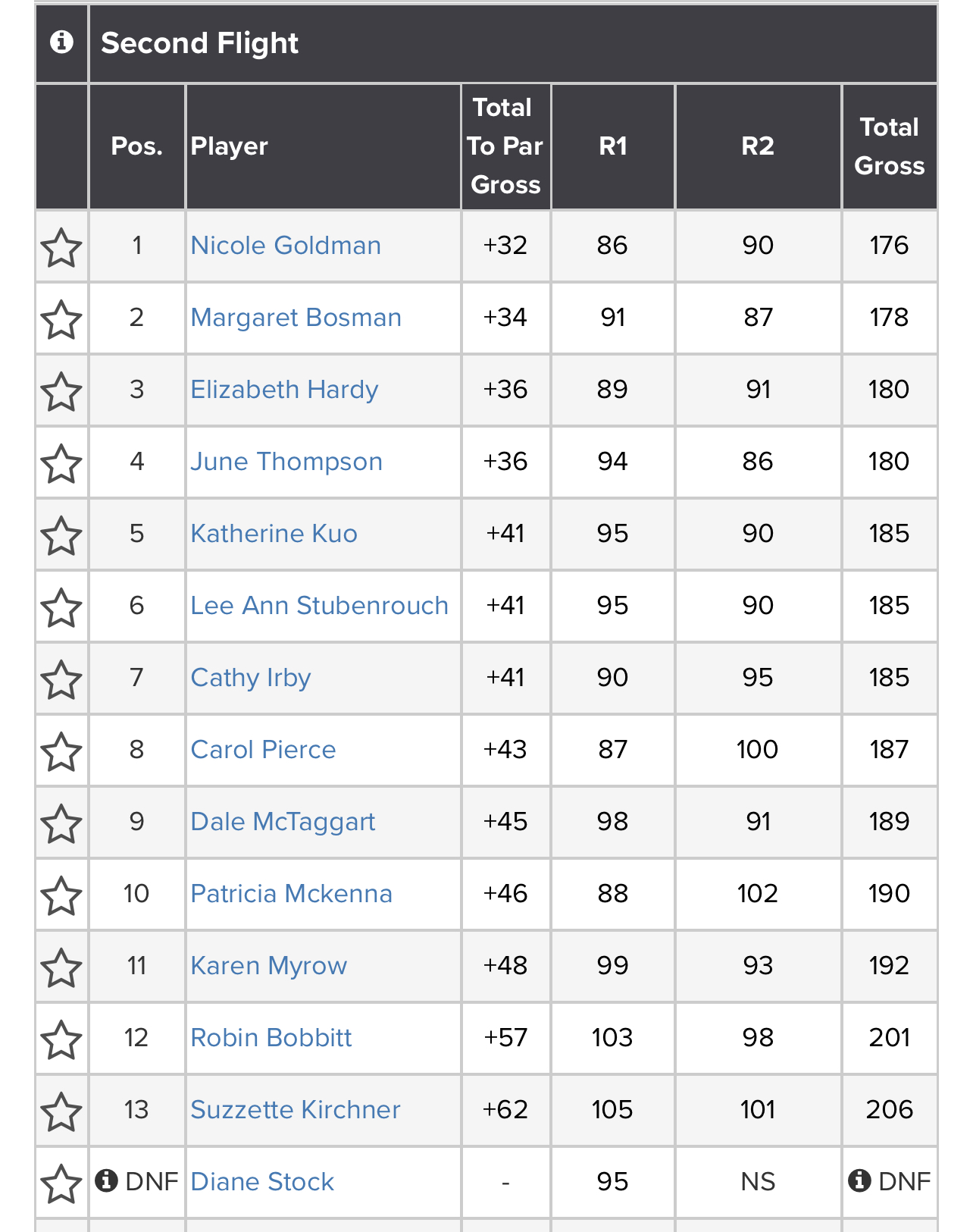Click the Second Flight info icon
The width and height of the screenshot is (973, 1232).
61,42
